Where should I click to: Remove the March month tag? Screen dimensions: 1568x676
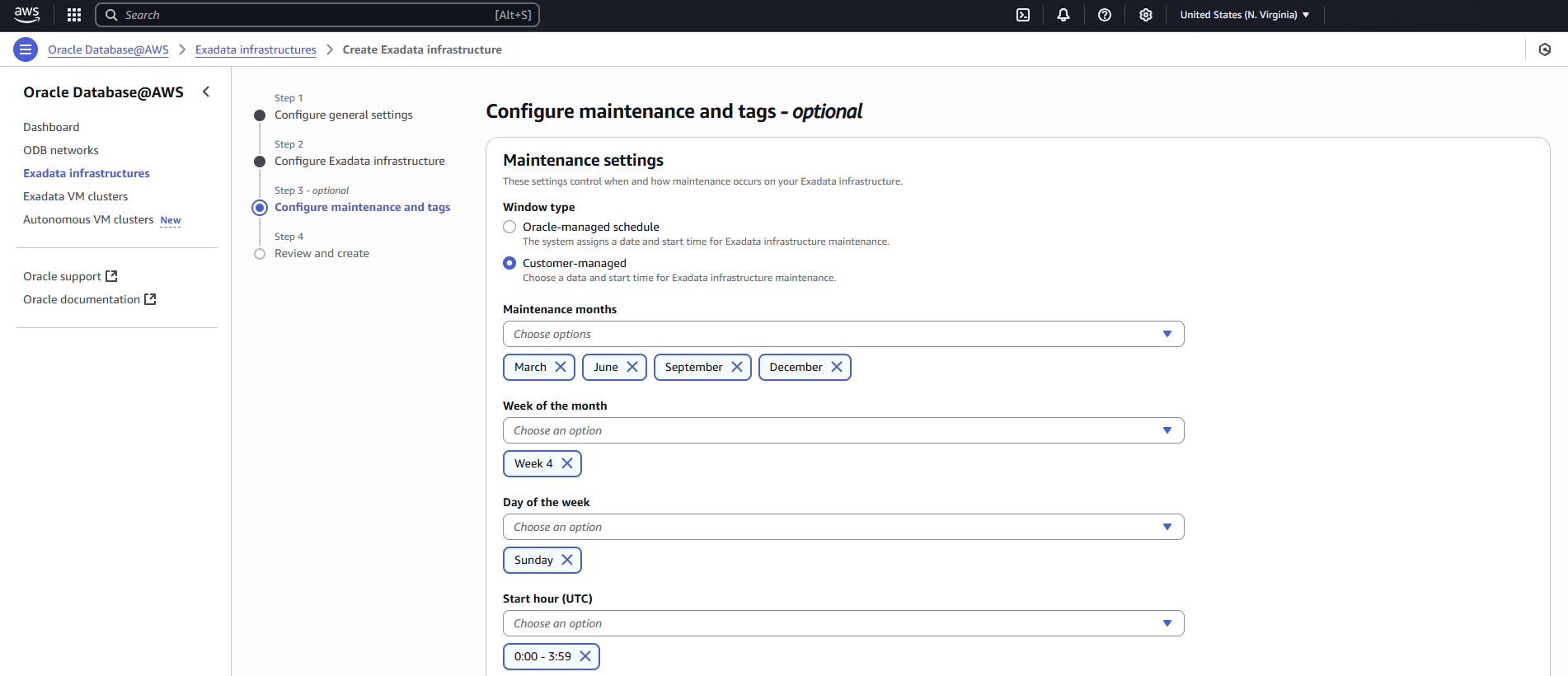[x=561, y=367]
